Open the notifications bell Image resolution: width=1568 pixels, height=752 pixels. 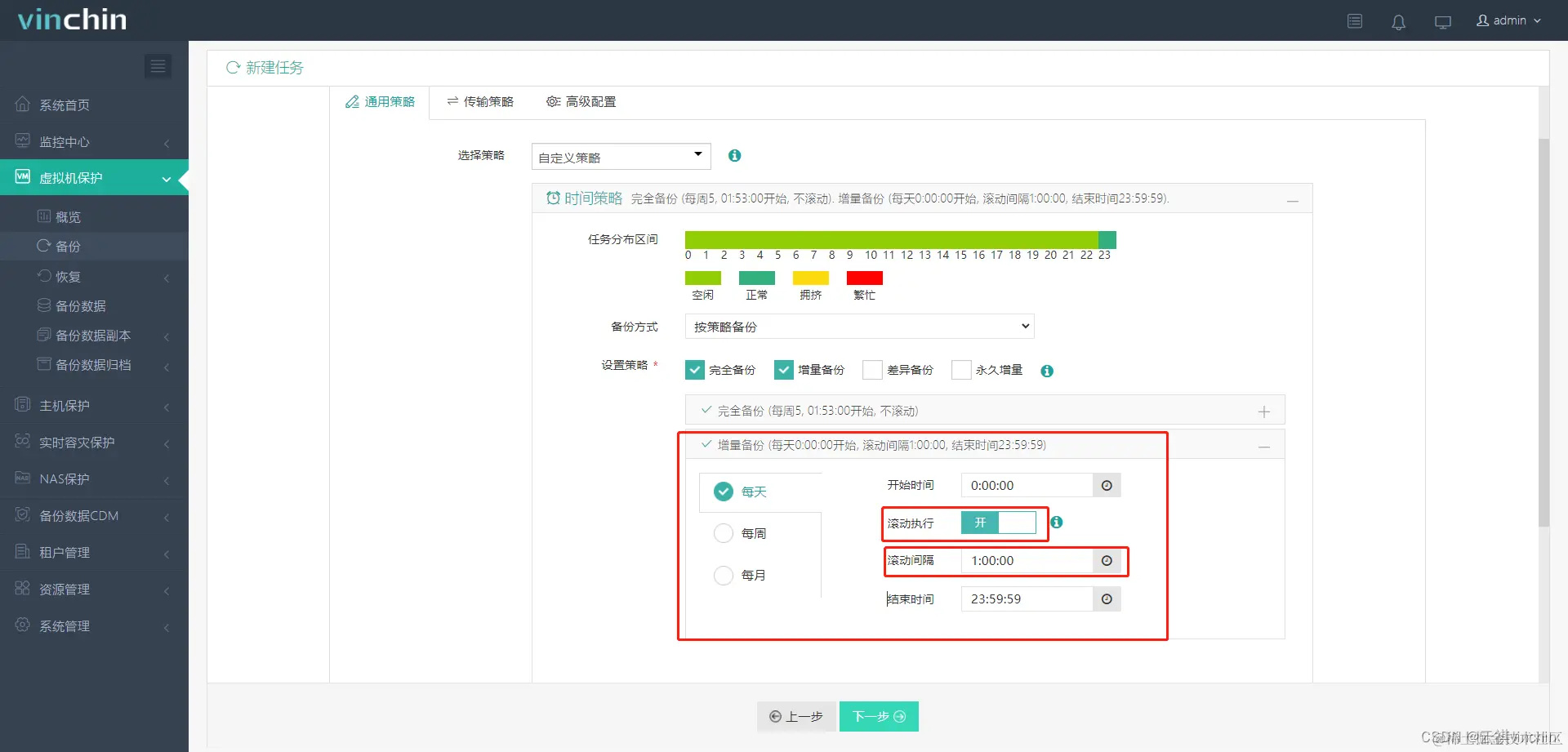(1399, 22)
